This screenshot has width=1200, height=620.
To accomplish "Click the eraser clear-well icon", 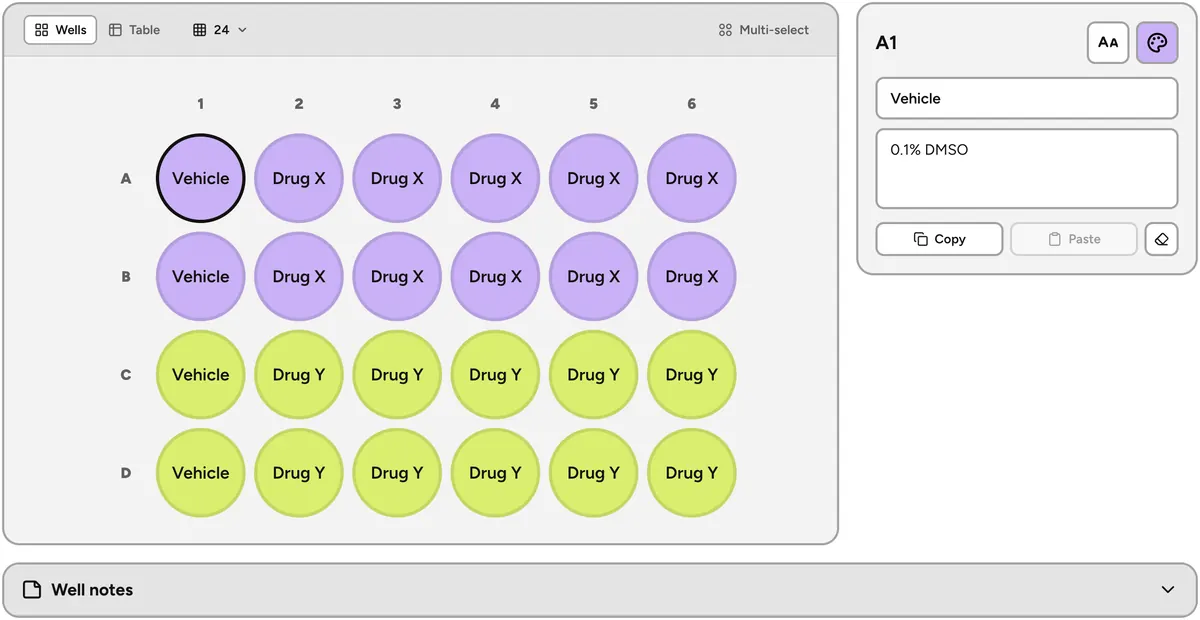I will pyautogui.click(x=1161, y=239).
